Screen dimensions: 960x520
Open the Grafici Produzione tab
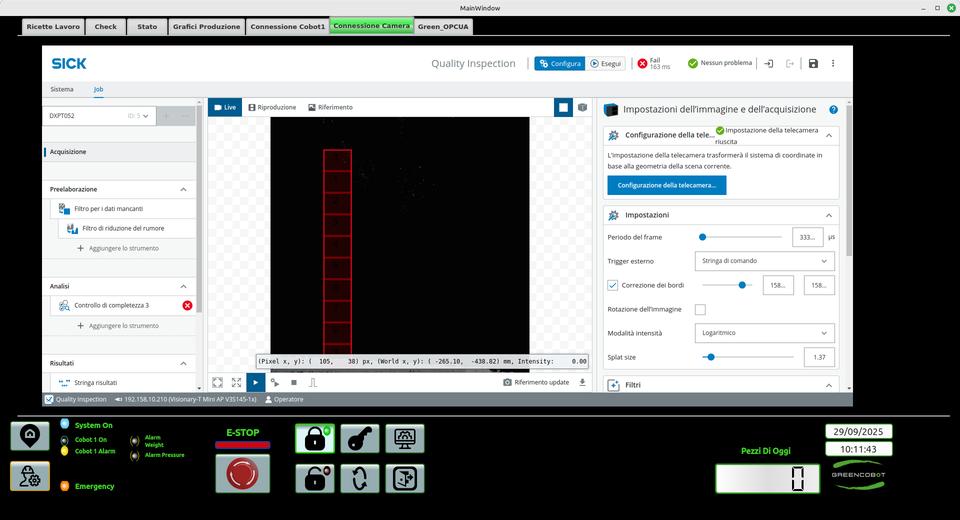pos(206,27)
